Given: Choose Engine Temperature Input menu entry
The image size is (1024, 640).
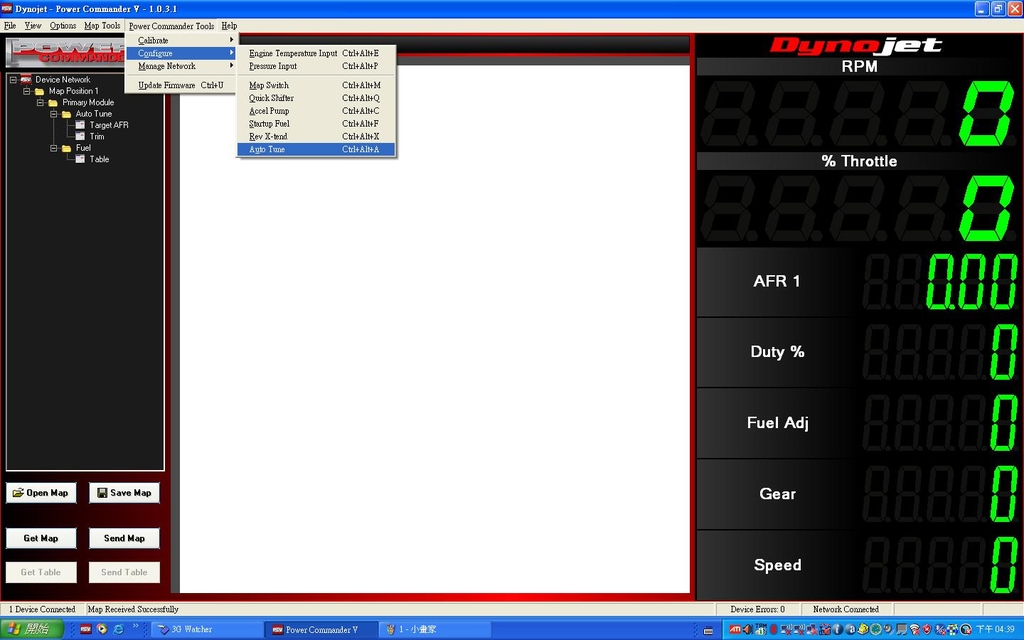Looking at the screenshot, I should click(x=316, y=54).
